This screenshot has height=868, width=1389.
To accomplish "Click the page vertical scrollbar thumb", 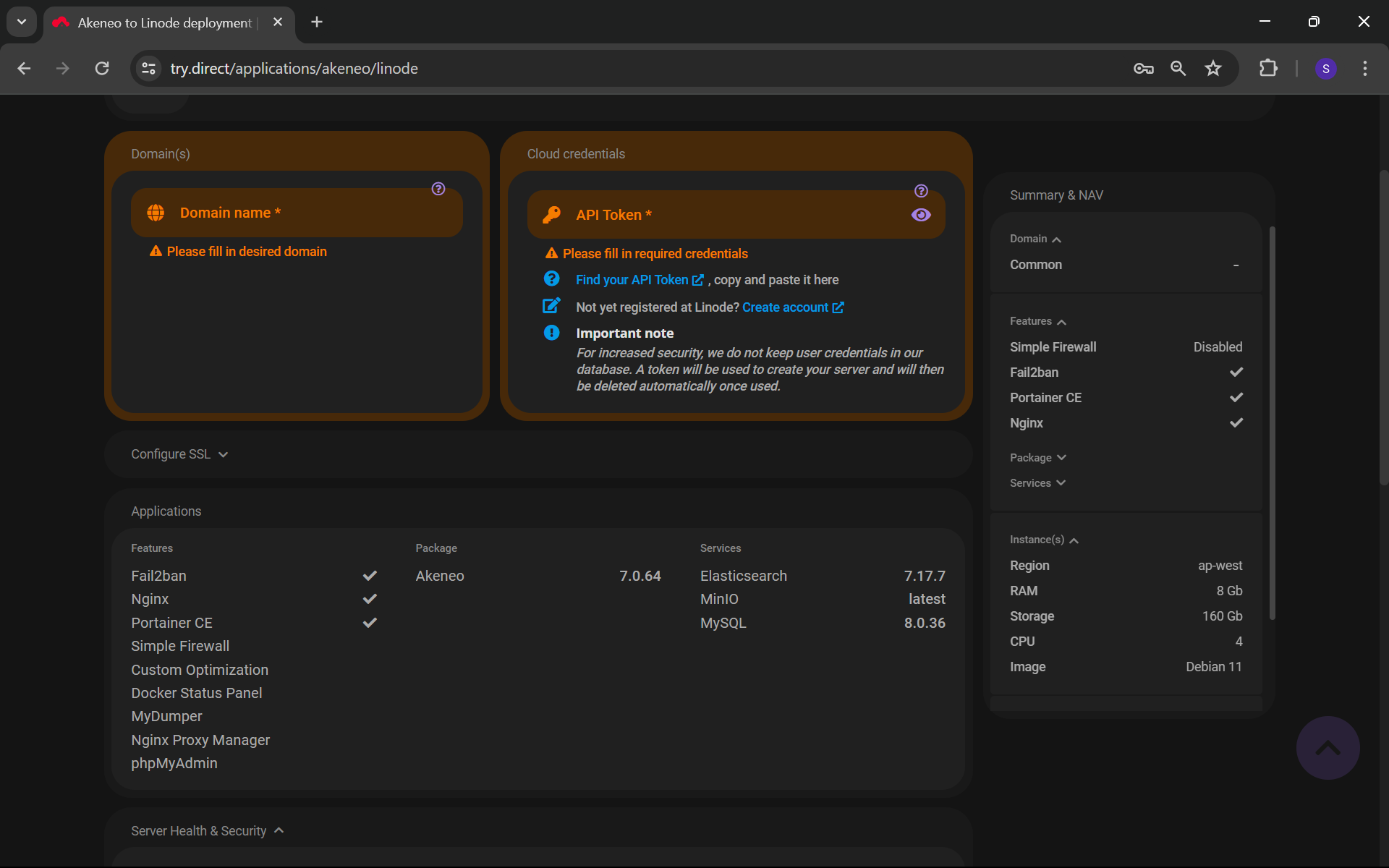I will (1383, 327).
